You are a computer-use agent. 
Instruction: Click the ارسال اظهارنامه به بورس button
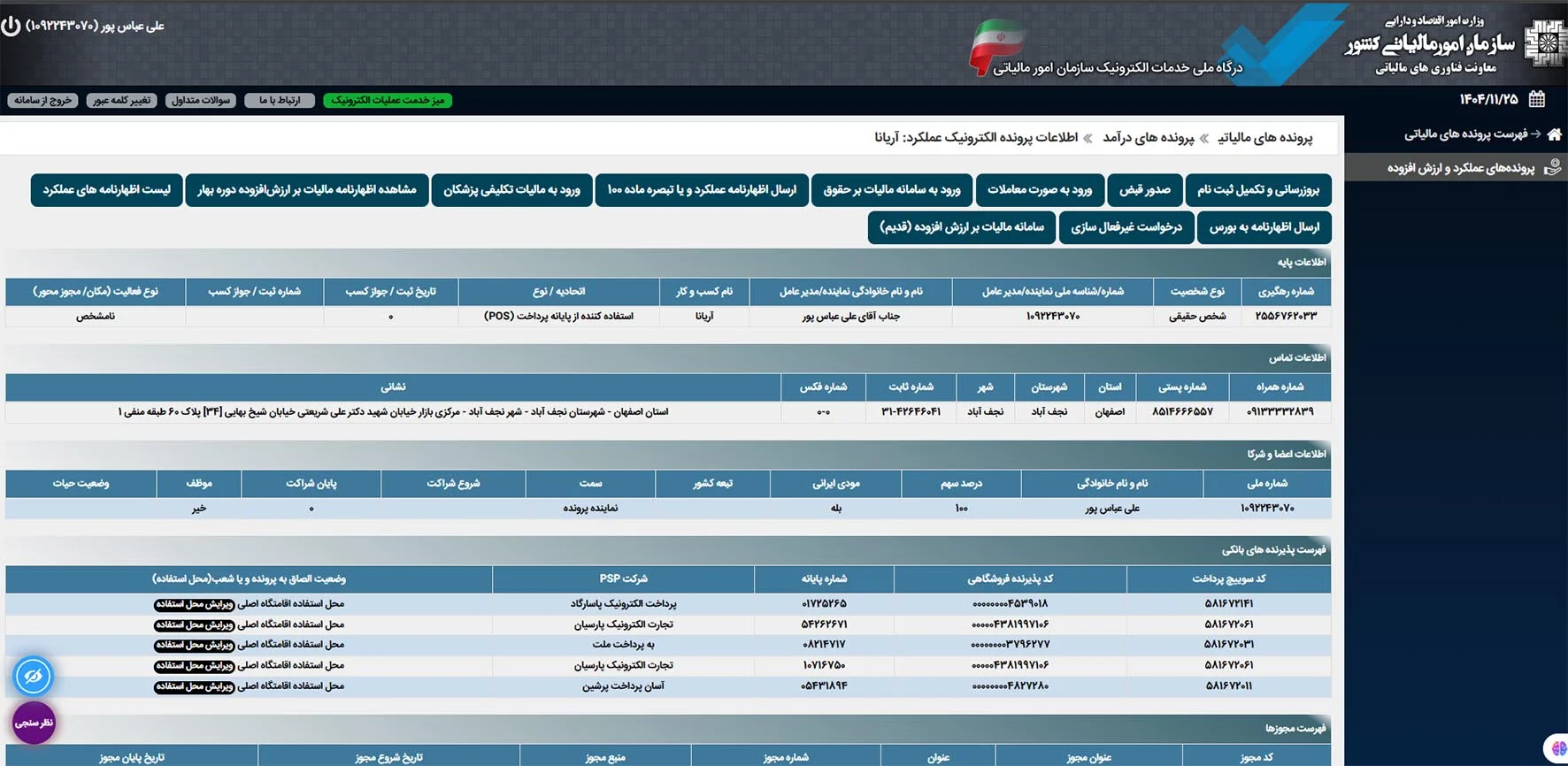tap(1264, 227)
